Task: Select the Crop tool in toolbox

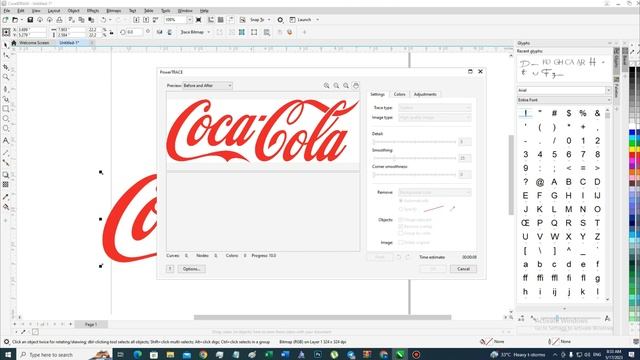Action: [6, 67]
